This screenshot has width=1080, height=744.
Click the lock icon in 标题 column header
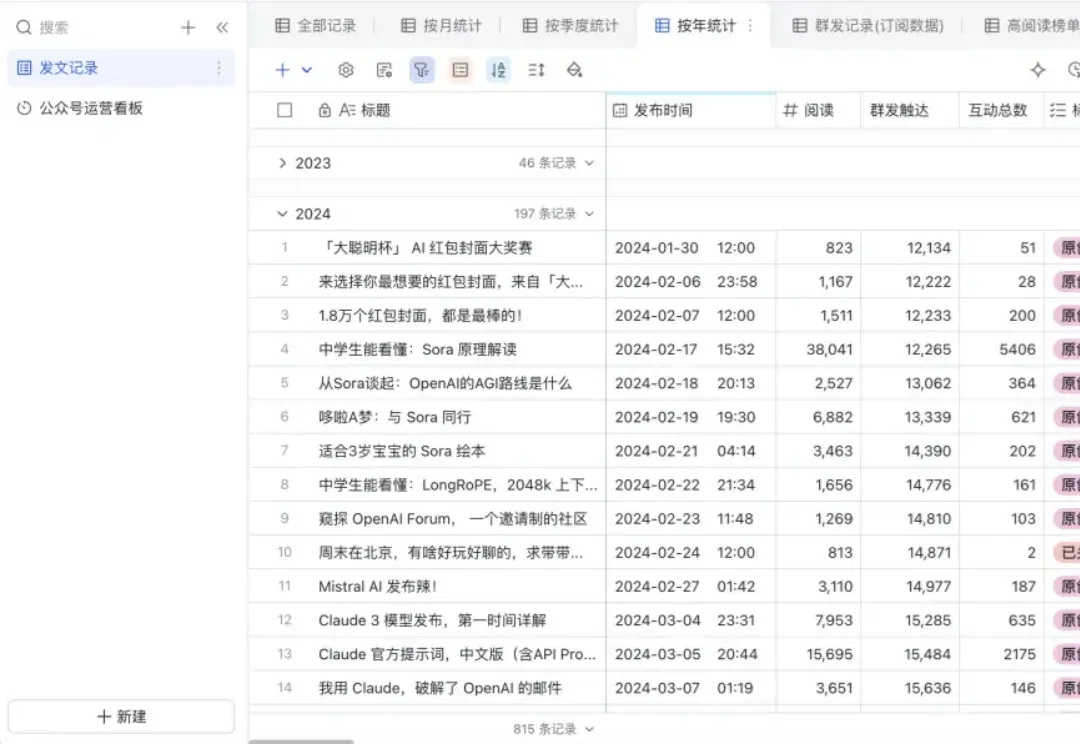324,110
